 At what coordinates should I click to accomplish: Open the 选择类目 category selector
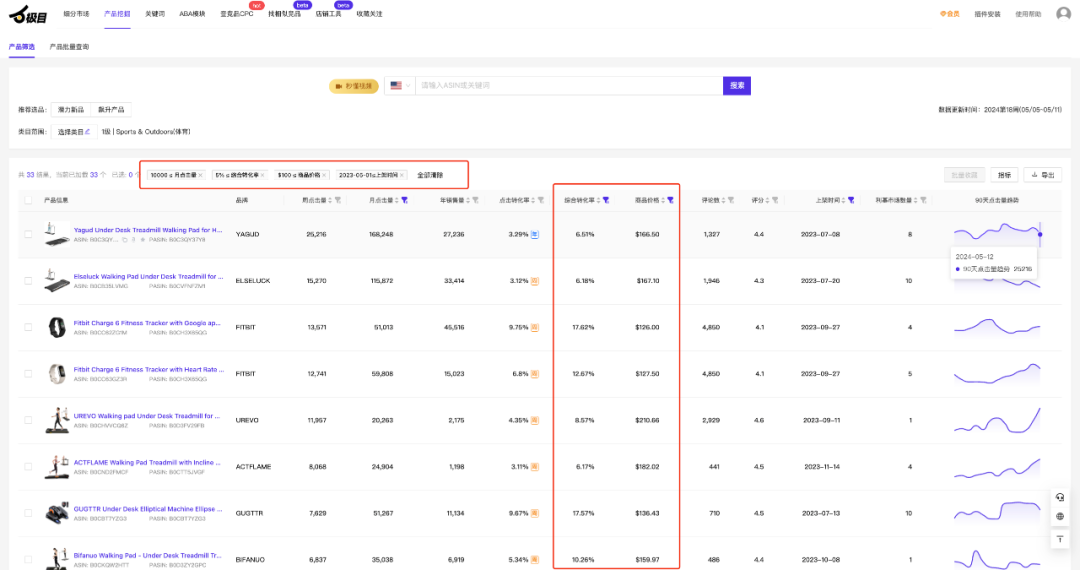click(x=74, y=131)
